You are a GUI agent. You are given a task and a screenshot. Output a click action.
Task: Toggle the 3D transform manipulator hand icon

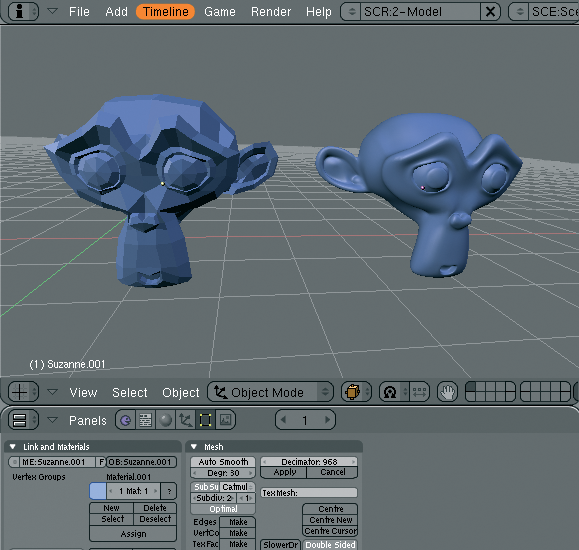[448, 392]
